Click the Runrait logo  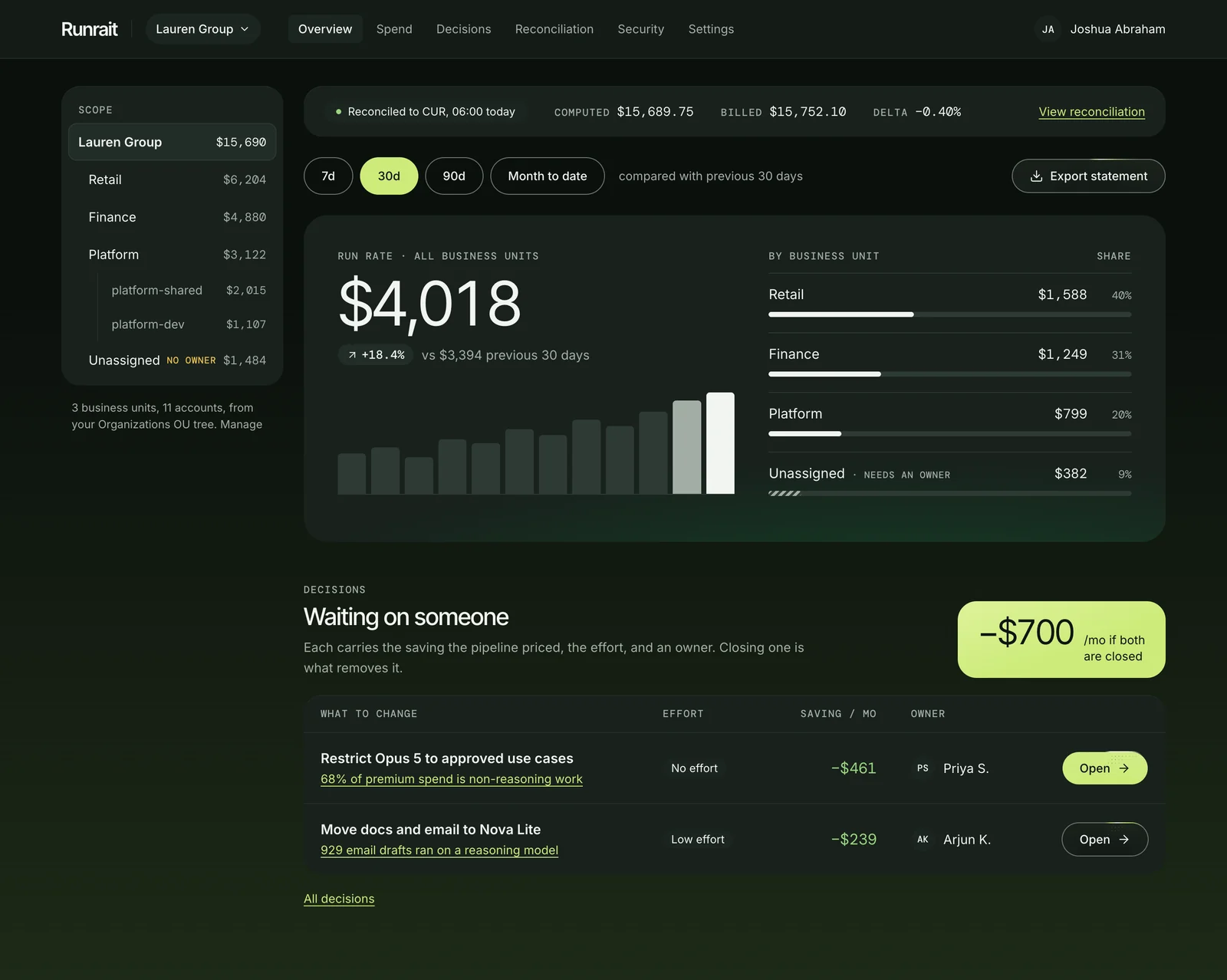tap(90, 29)
